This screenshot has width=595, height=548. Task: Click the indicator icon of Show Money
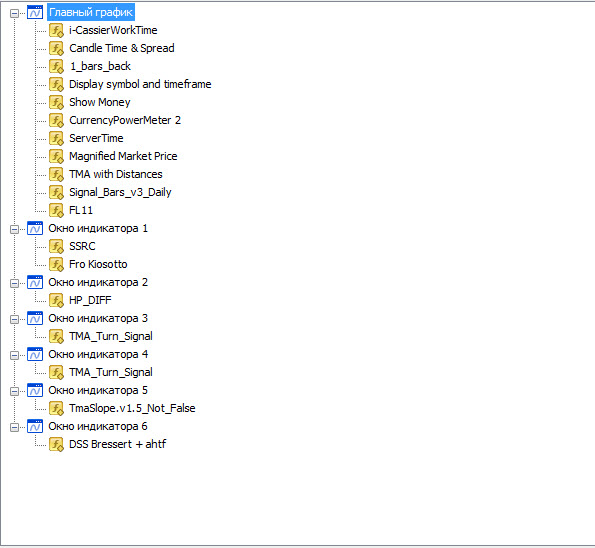pos(57,102)
